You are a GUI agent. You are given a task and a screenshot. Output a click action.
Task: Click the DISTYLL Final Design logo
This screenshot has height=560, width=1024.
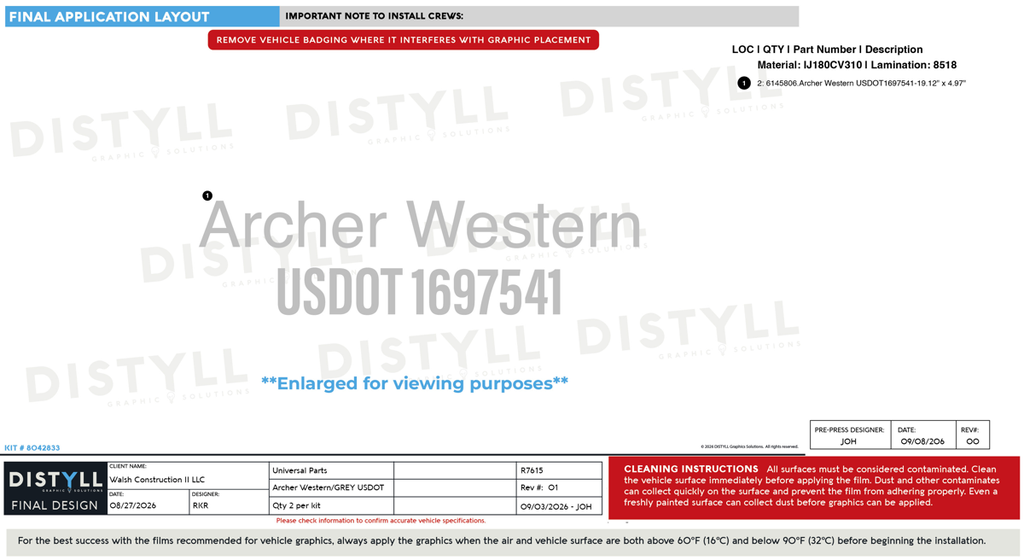point(56,489)
